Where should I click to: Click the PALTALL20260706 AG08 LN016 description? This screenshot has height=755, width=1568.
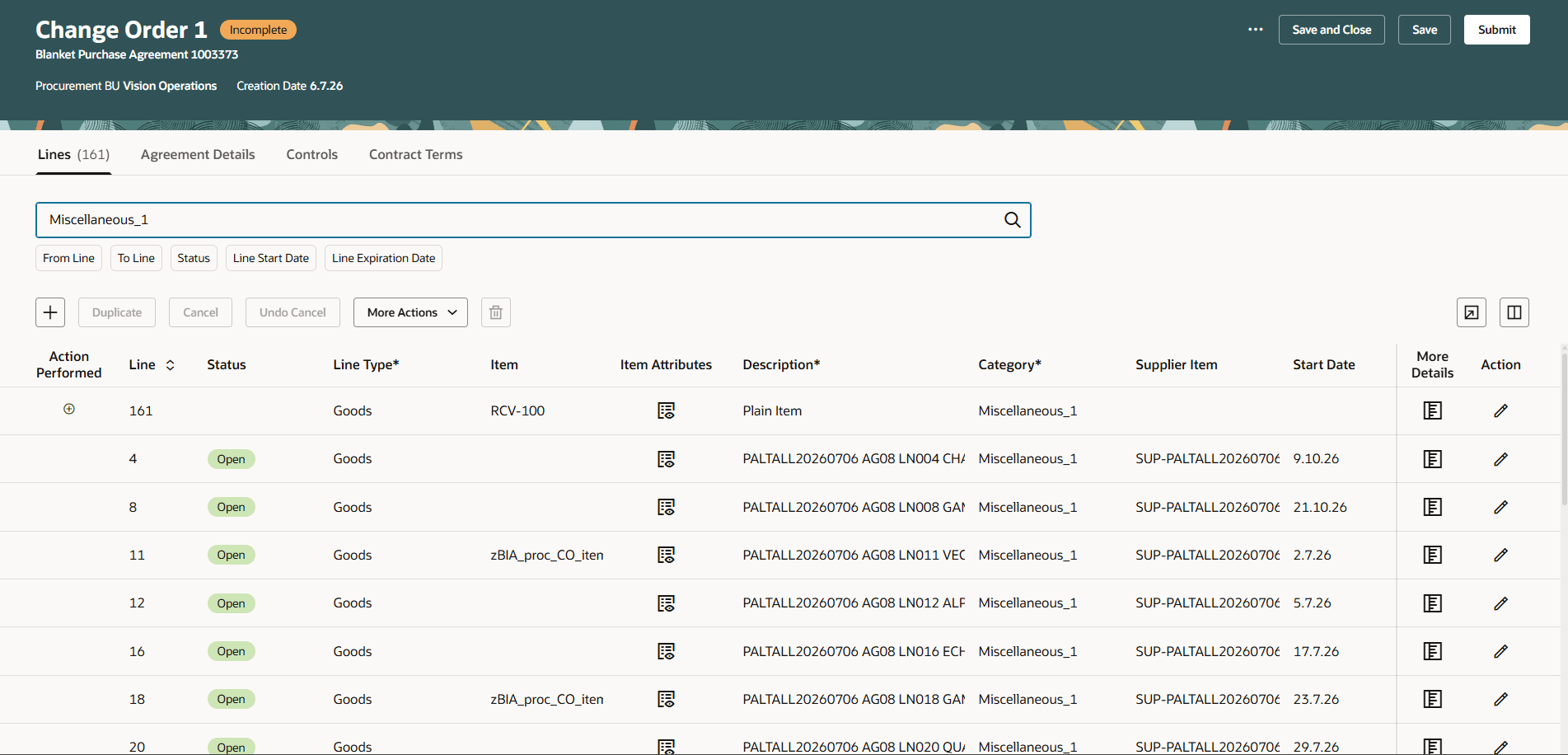coord(854,651)
